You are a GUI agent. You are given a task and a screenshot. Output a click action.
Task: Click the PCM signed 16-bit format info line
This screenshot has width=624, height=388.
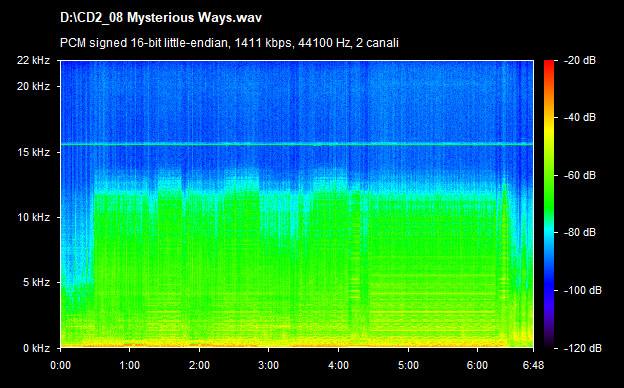click(229, 43)
